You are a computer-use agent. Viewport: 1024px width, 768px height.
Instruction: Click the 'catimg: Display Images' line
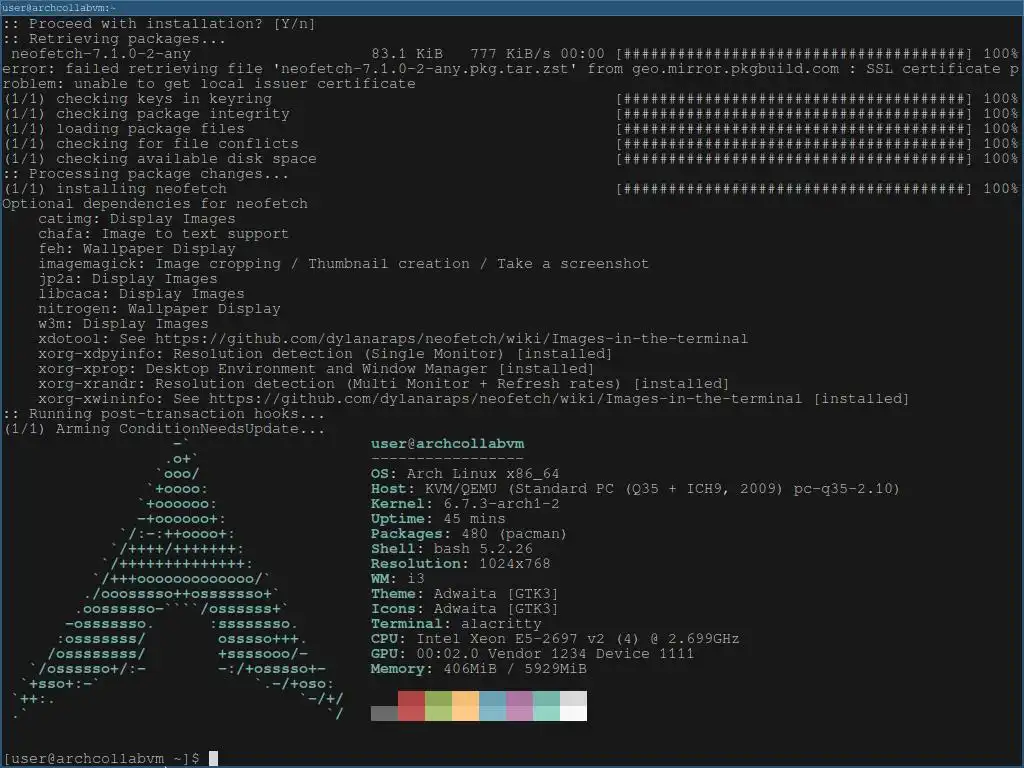pos(136,219)
